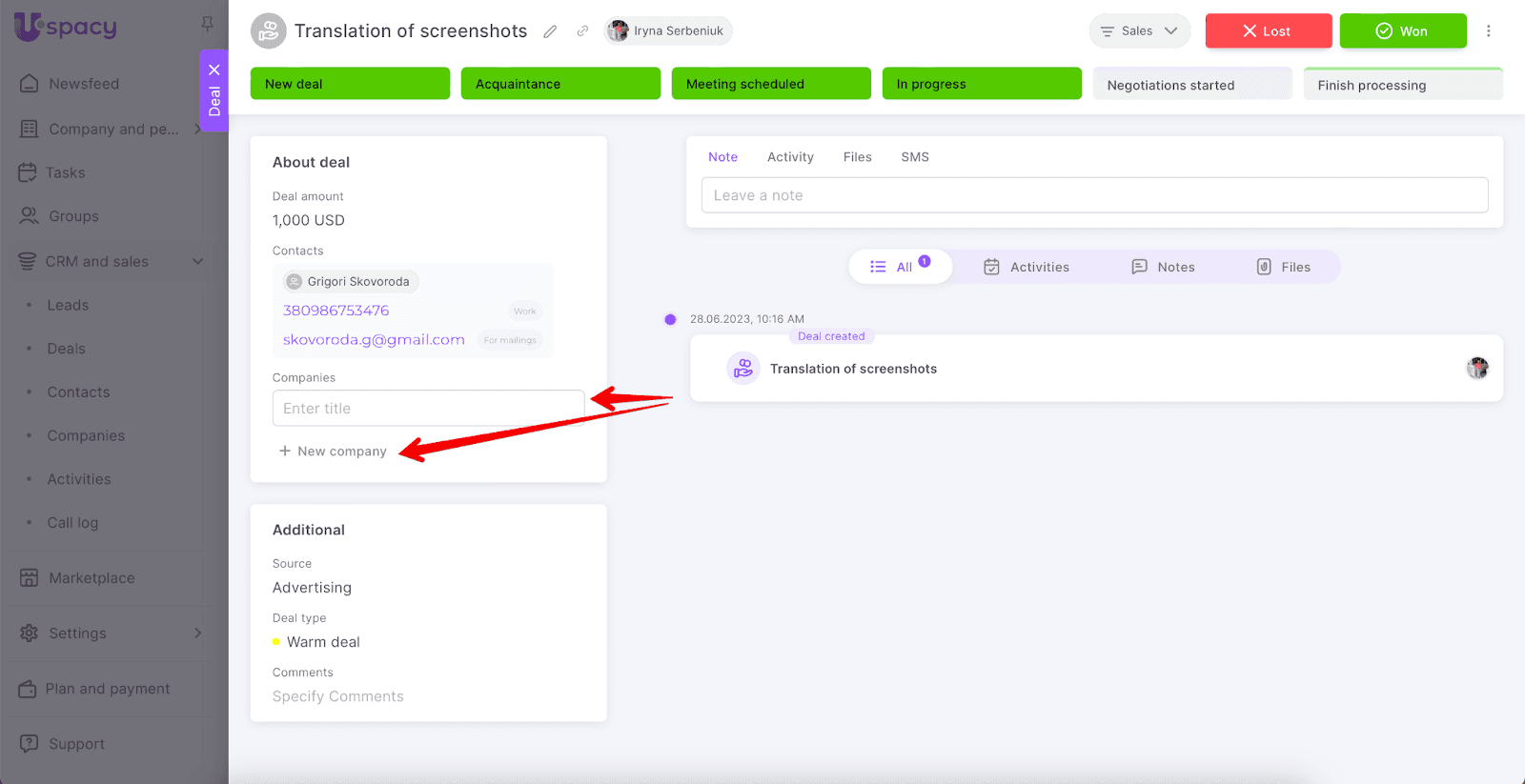Filter timeline to show Notes only

[1163, 267]
